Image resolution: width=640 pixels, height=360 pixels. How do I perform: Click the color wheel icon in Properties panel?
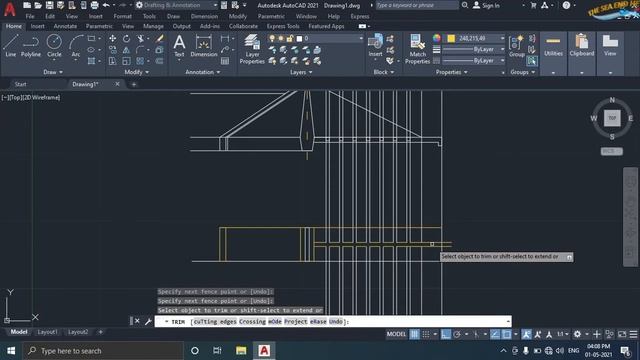point(436,38)
